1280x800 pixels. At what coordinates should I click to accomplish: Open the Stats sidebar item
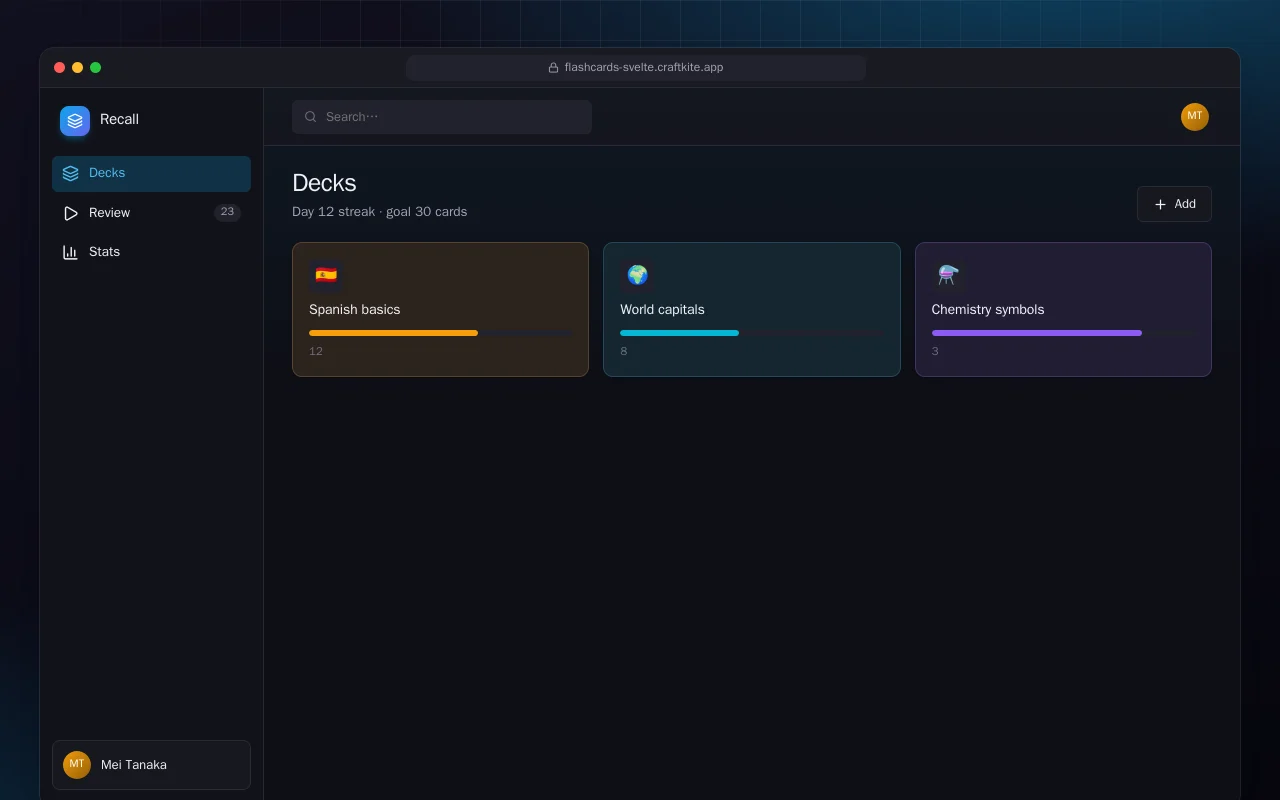[151, 252]
